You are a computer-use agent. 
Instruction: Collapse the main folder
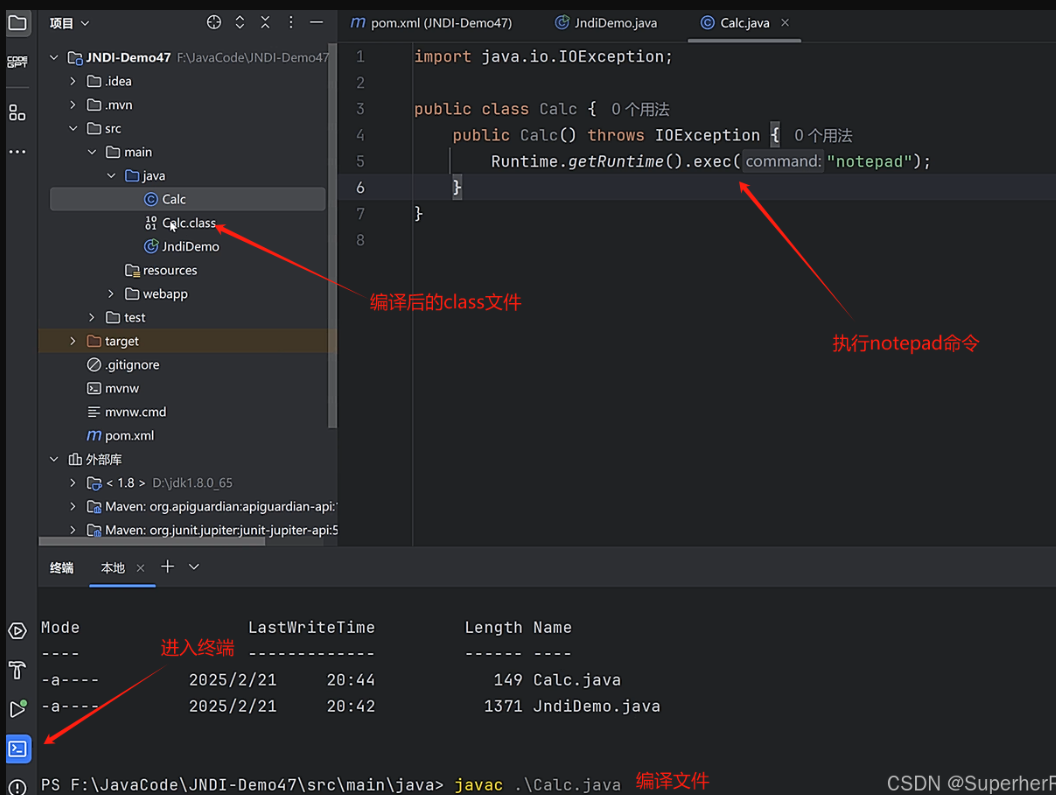pos(92,152)
